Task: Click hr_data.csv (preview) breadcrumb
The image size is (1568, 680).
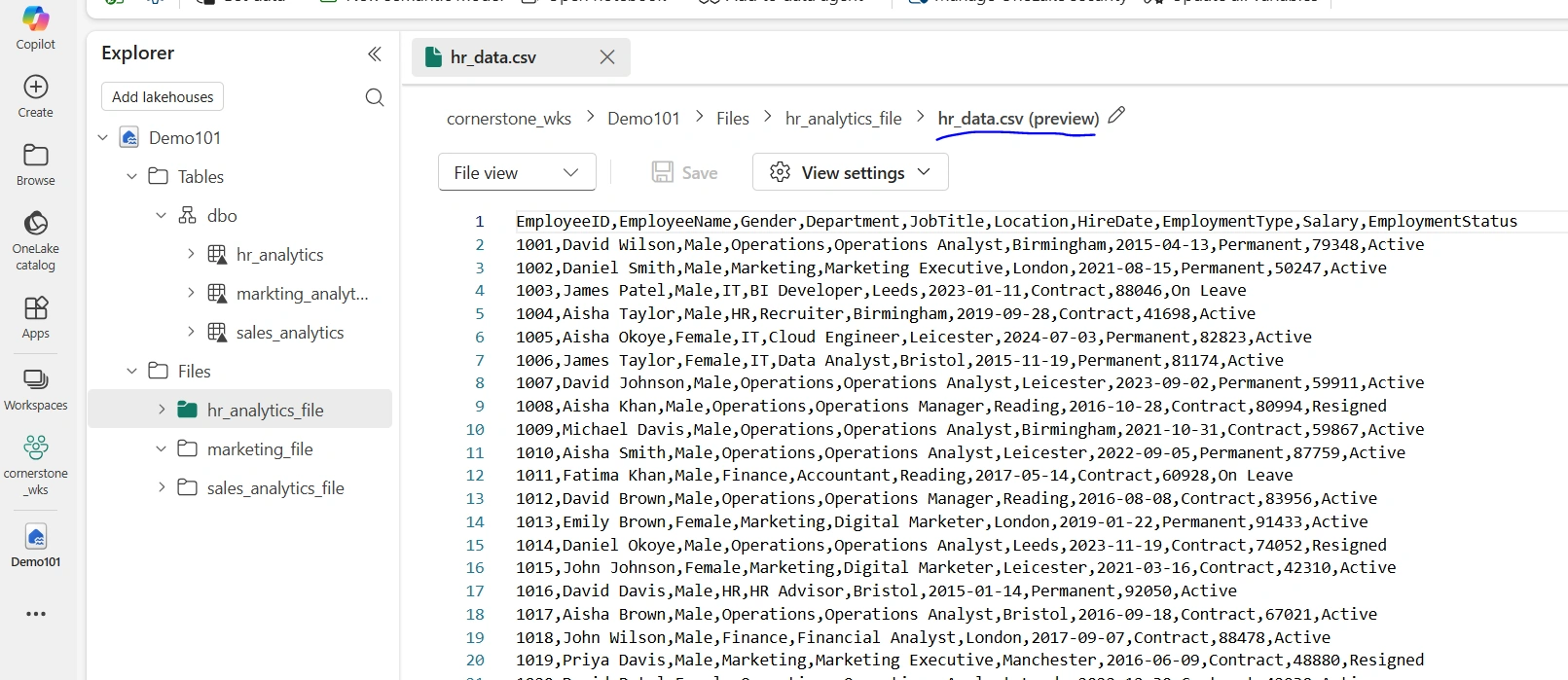Action: [1018, 119]
